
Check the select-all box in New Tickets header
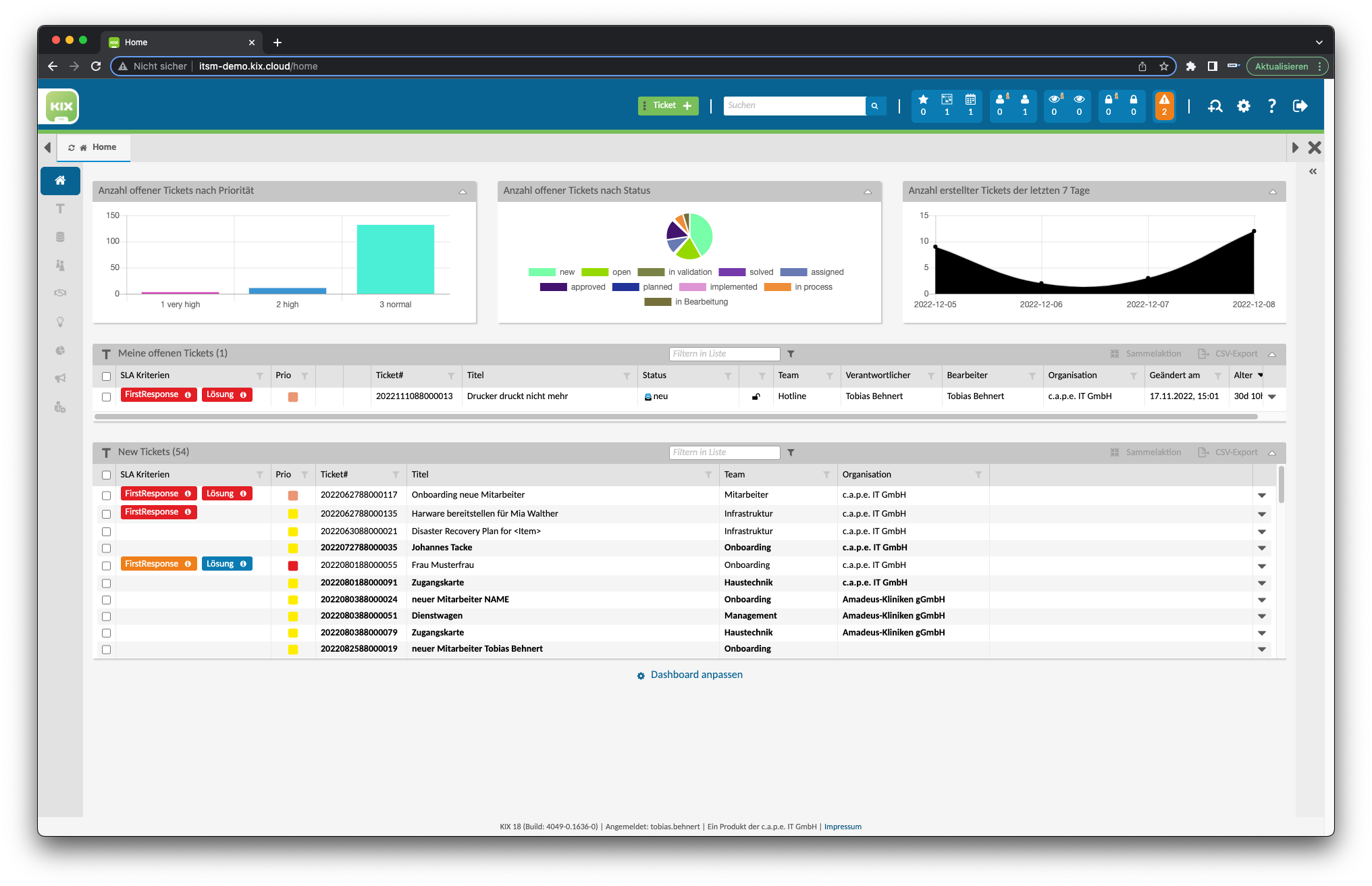(106, 475)
